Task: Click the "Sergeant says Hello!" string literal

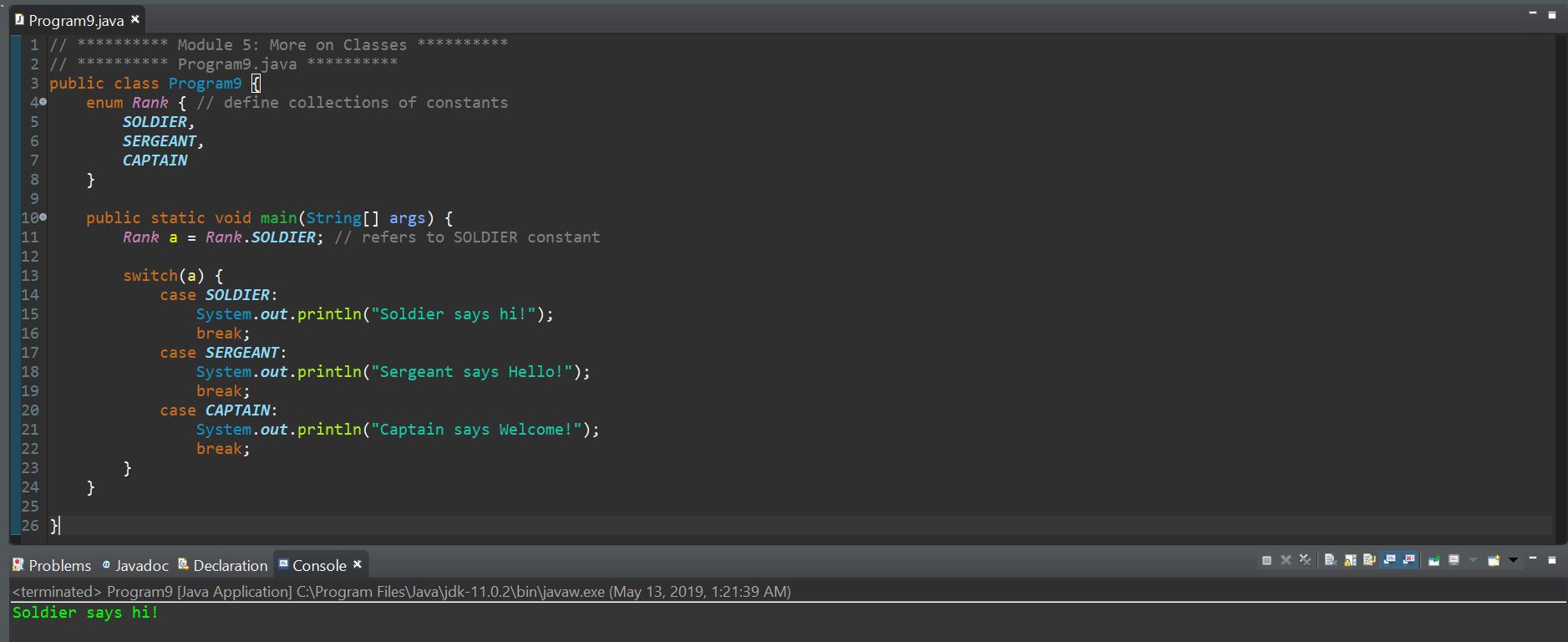Action: tap(472, 372)
